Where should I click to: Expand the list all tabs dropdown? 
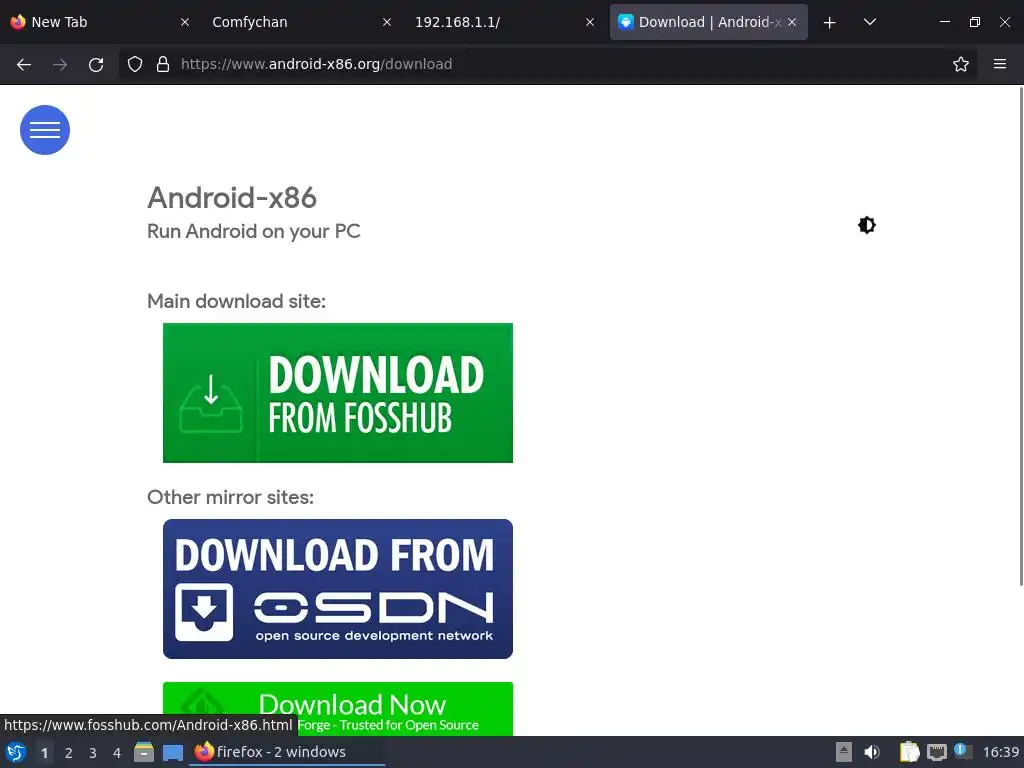869,22
